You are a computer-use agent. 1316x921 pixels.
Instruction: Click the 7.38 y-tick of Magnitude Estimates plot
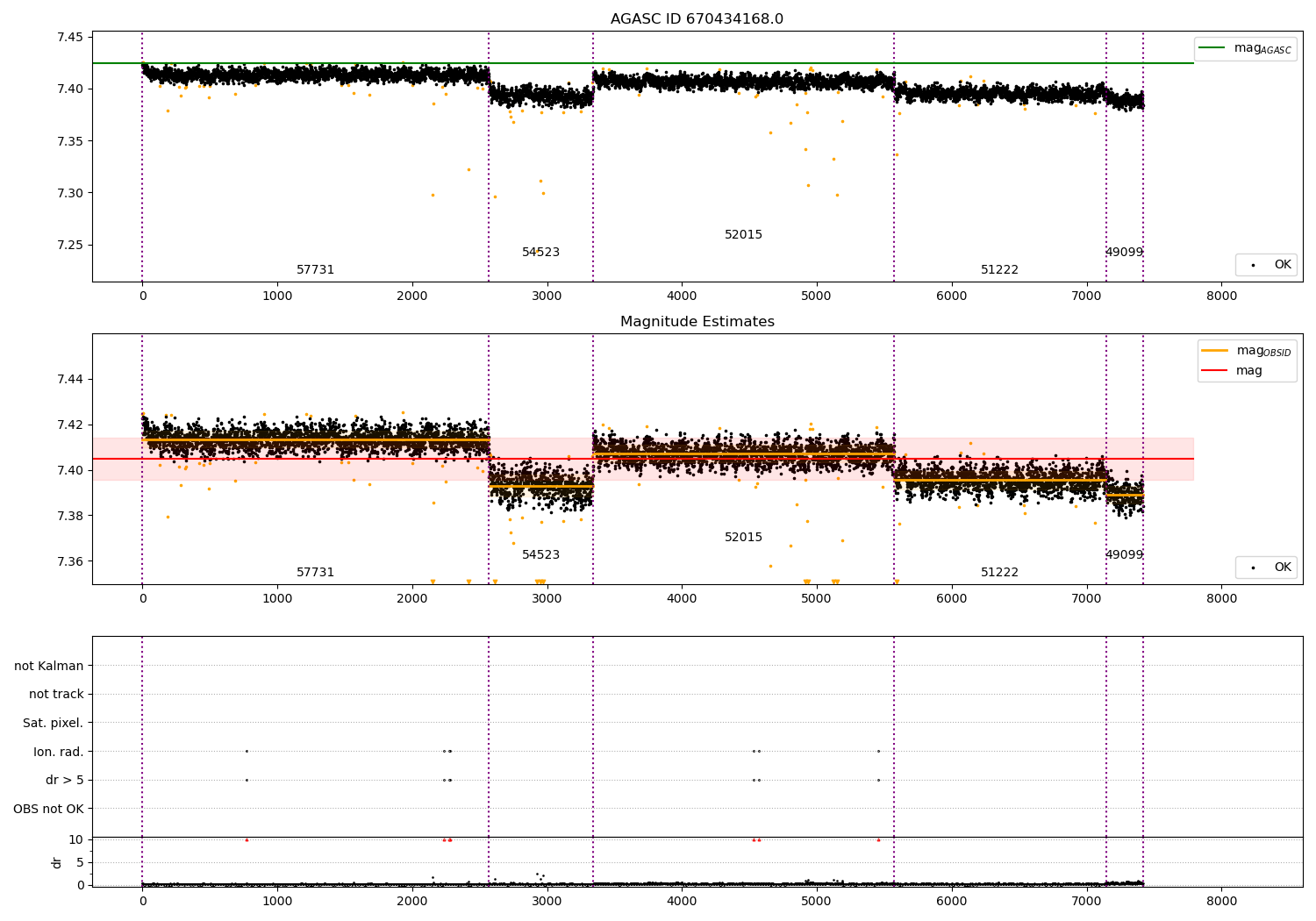pos(70,516)
